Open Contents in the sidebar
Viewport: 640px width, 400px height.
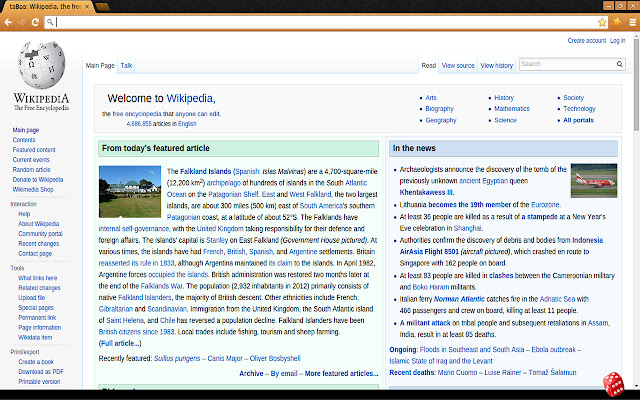click(x=24, y=140)
